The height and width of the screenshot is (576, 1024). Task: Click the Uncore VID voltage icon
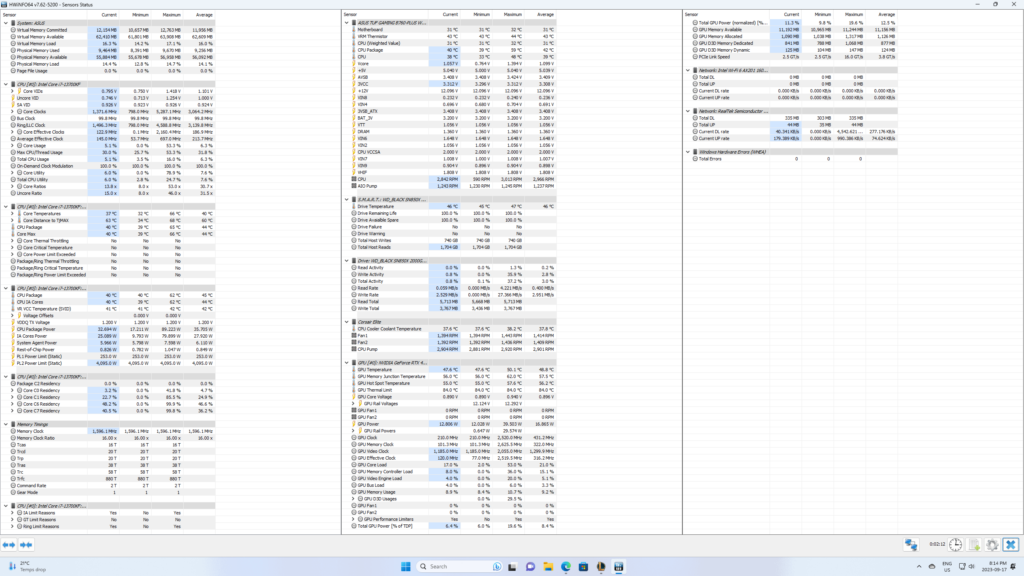coord(13,98)
